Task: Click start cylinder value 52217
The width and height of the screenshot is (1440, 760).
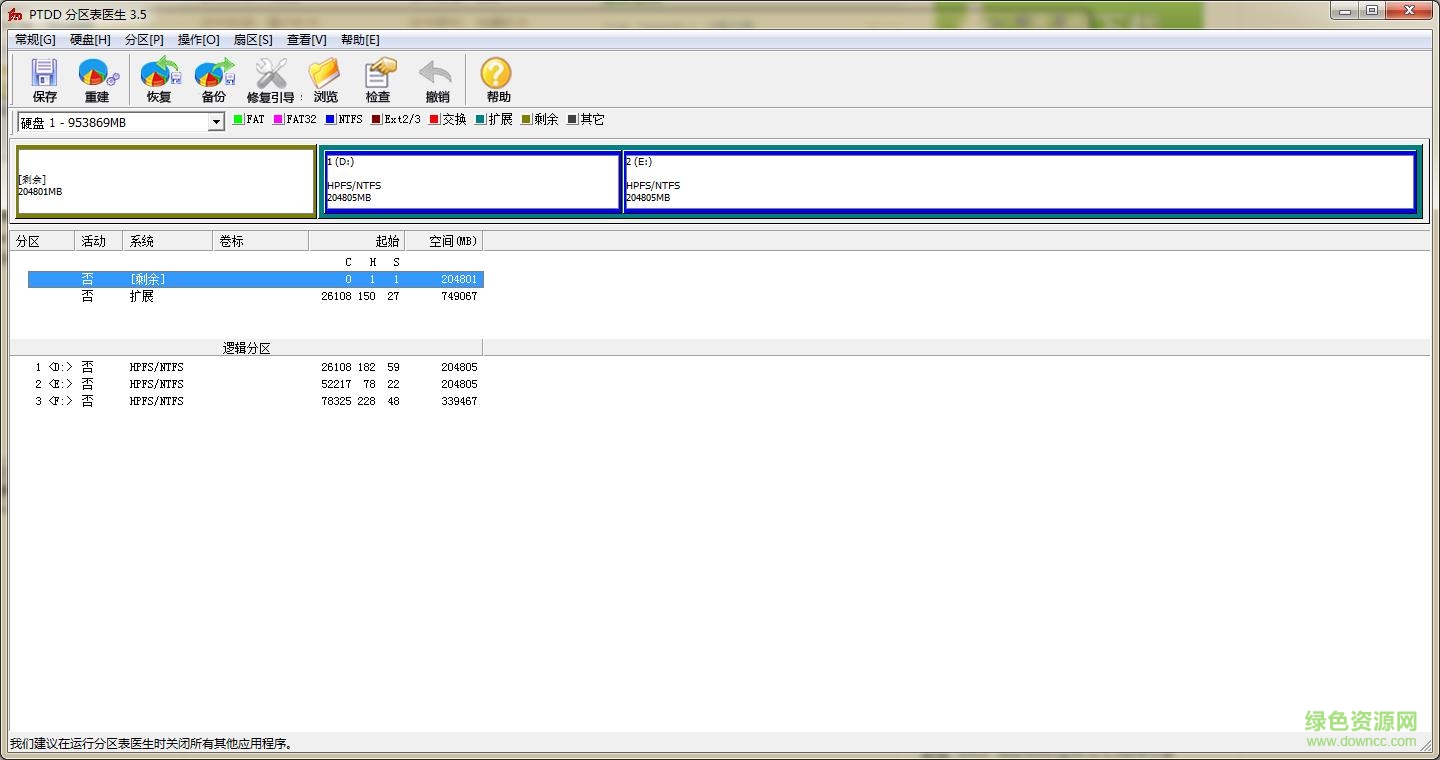Action: (336, 384)
